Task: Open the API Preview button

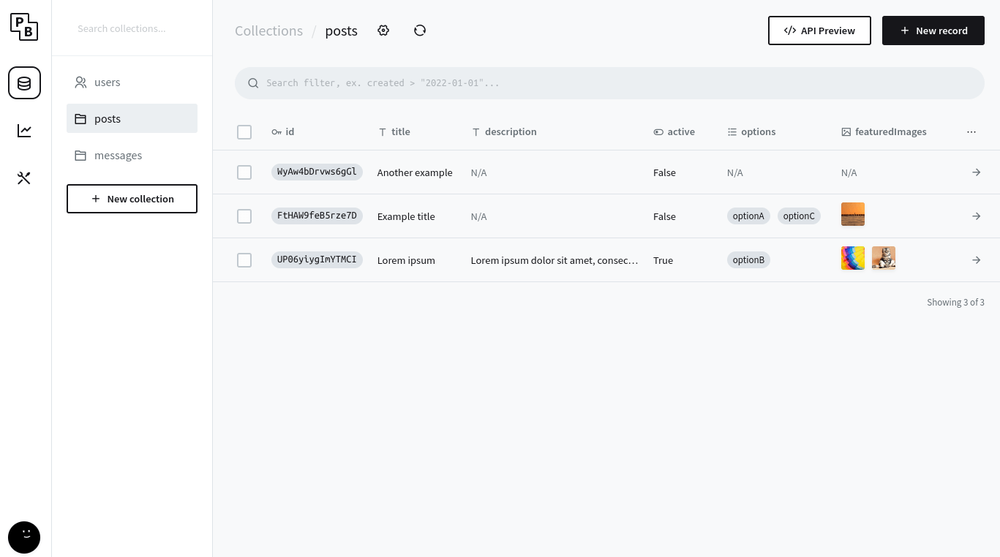Action: 819,31
